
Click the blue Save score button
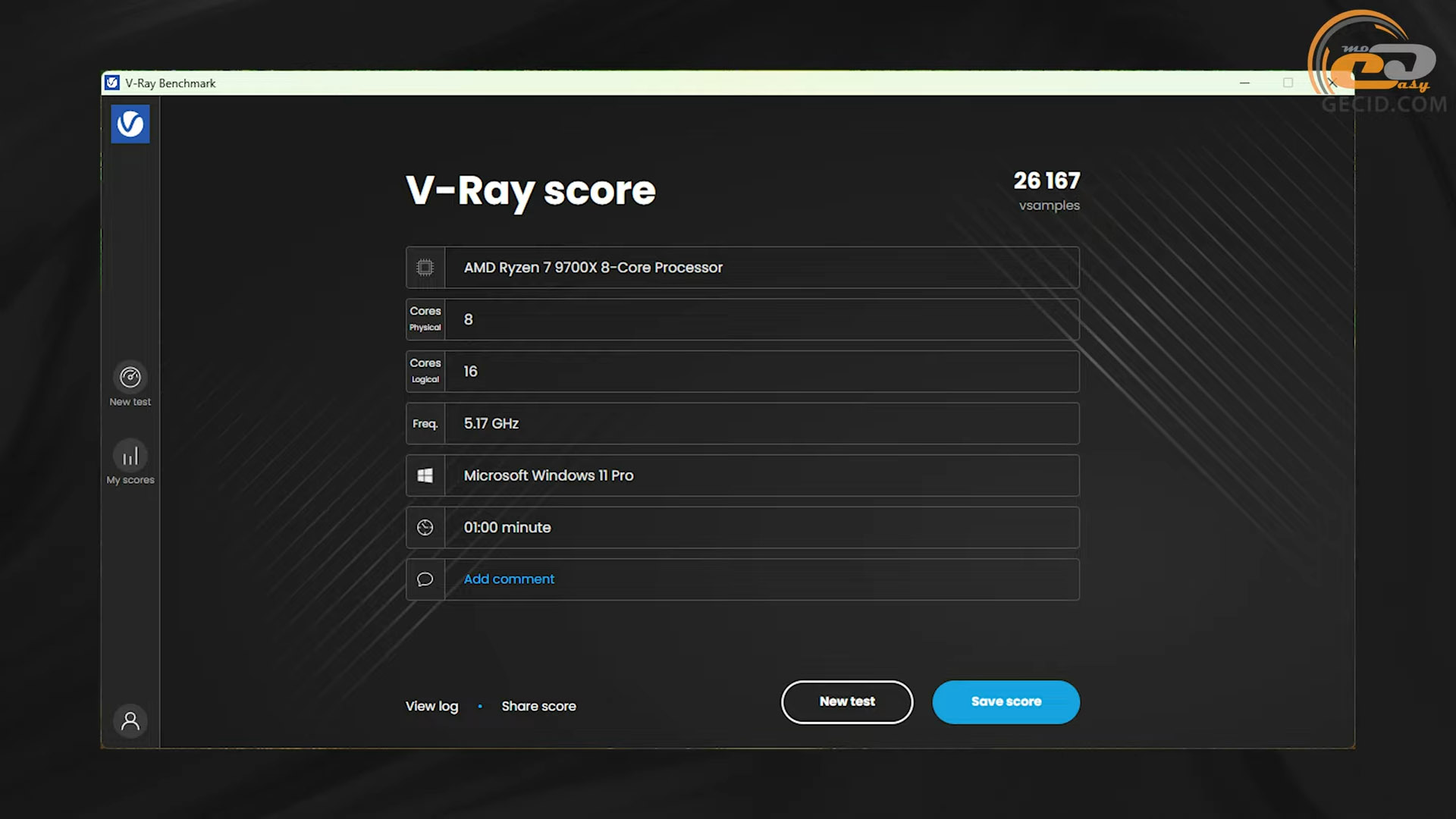[1006, 702]
